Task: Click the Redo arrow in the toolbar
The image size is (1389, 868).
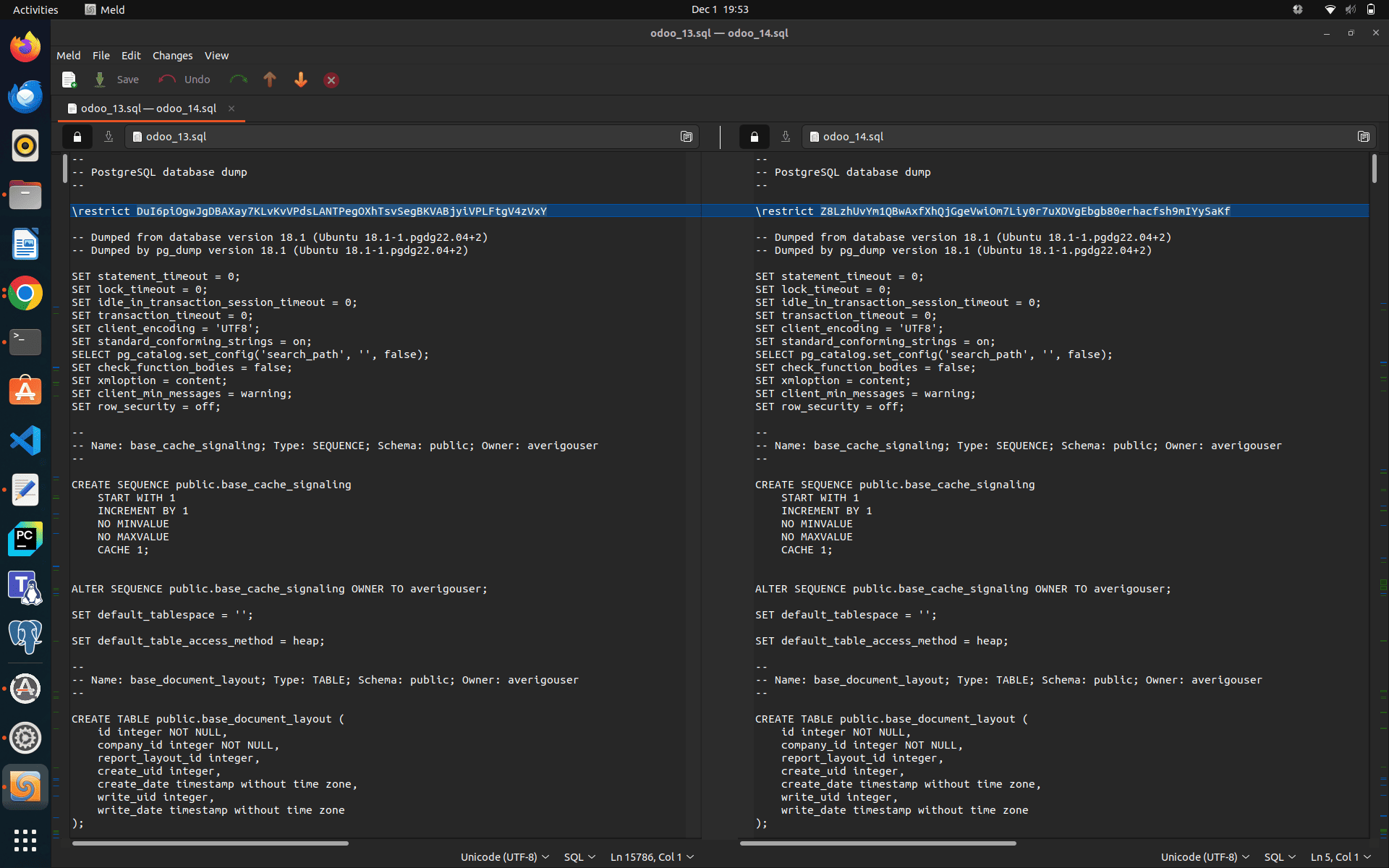Action: pos(239,80)
